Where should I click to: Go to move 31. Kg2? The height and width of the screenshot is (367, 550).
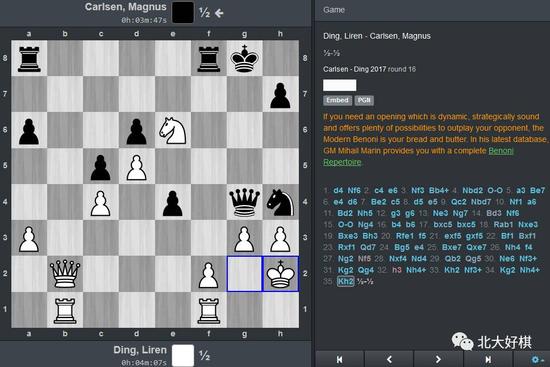(346, 270)
